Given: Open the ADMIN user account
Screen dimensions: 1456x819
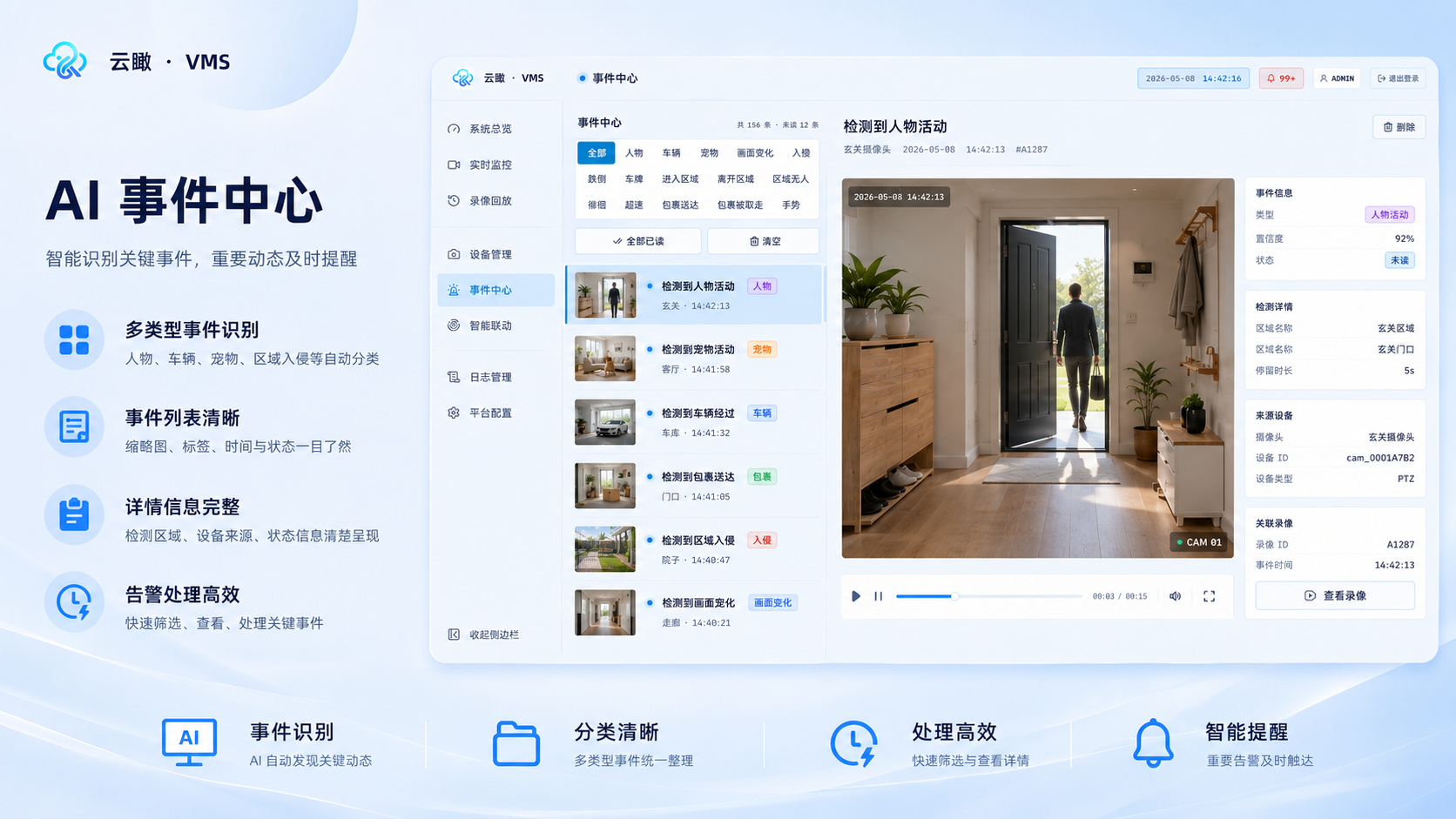Looking at the screenshot, I should [1337, 78].
